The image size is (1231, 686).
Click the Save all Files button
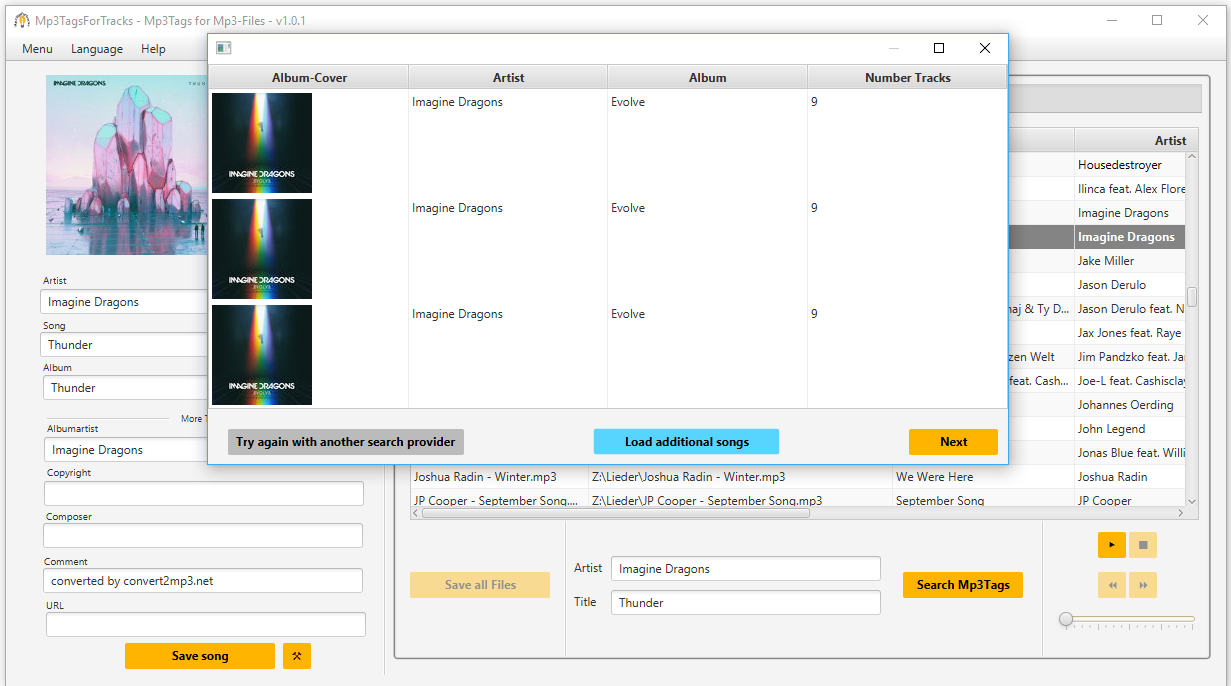[480, 585]
